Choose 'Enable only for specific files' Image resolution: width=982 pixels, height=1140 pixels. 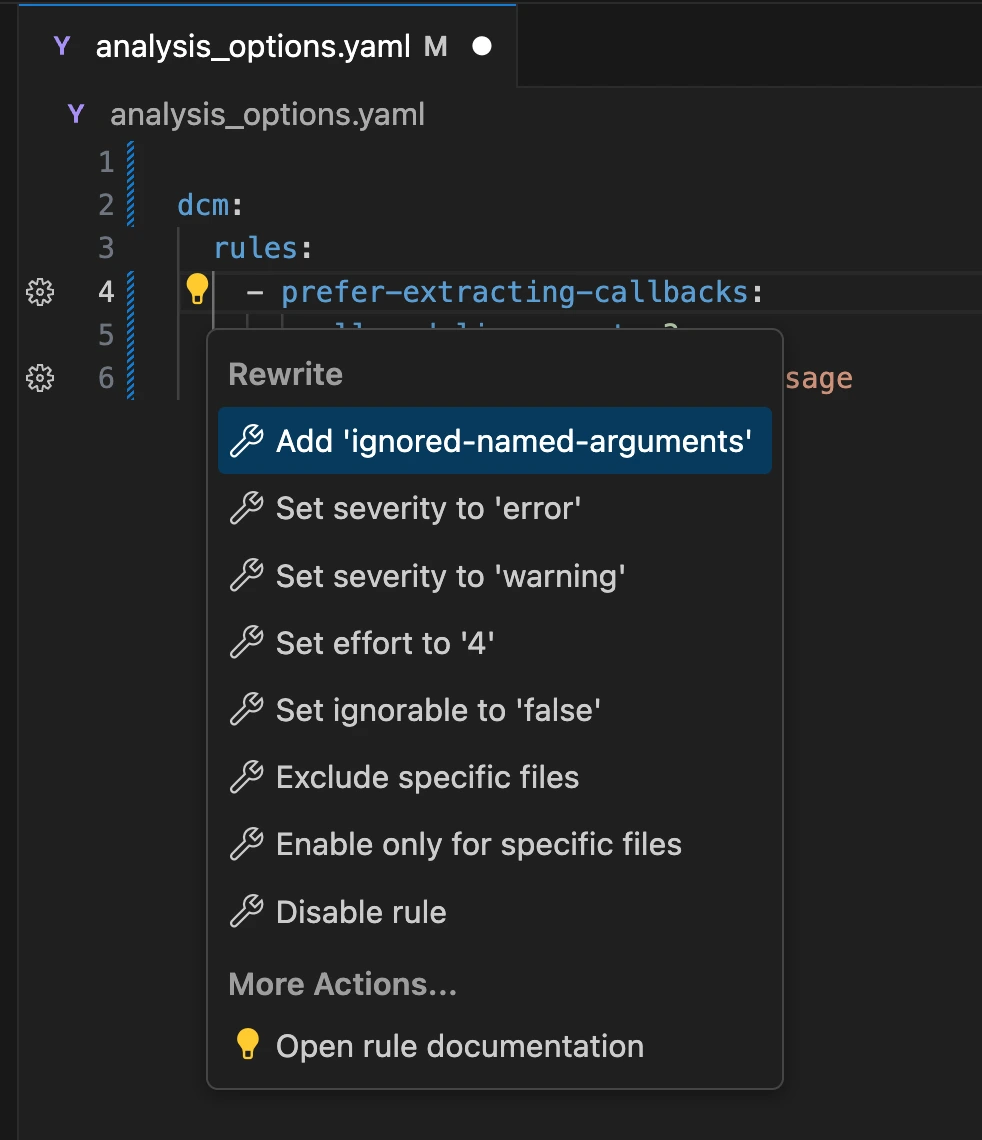pos(478,844)
